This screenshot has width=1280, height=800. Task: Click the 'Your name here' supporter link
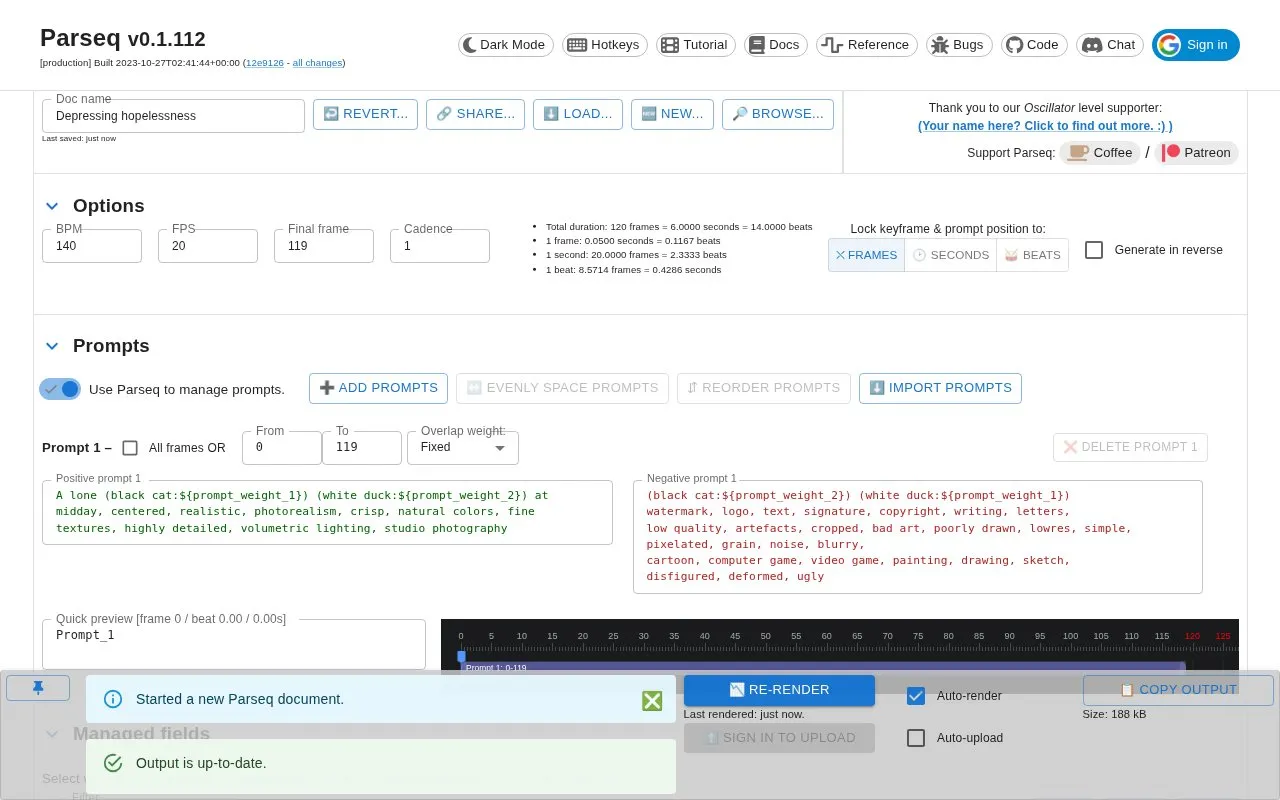1045,126
